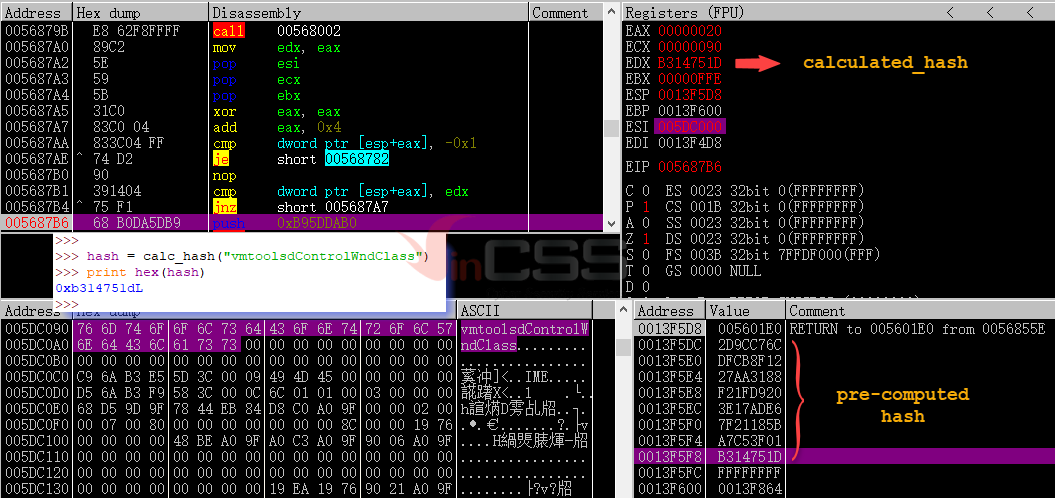1055x498 pixels.
Task: Click the EIP register value 005687B6
Action: pyautogui.click(x=690, y=166)
